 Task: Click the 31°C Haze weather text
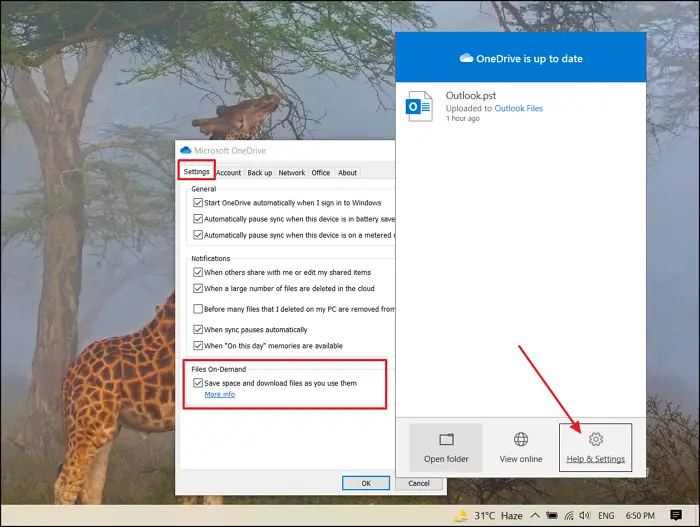498,516
